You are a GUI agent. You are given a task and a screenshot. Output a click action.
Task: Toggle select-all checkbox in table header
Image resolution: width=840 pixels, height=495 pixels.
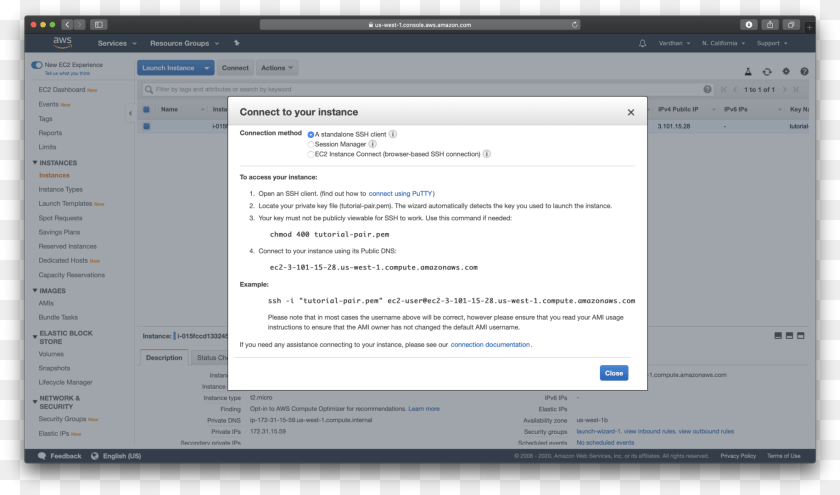(146, 109)
